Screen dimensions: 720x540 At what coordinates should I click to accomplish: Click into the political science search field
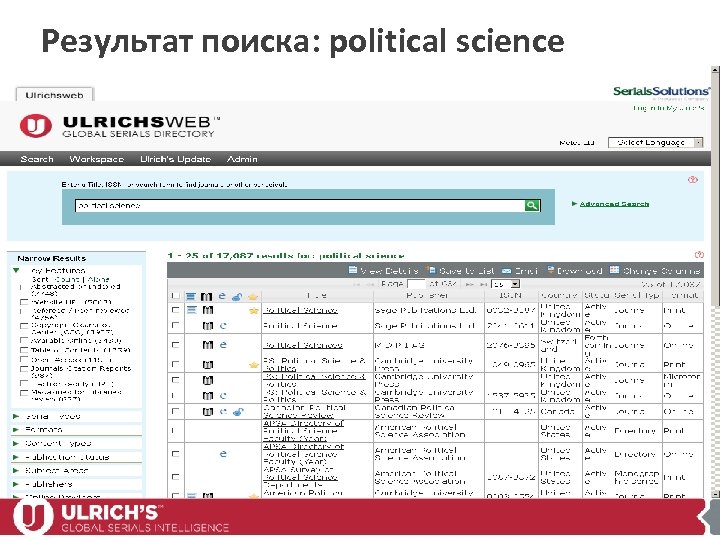[x=300, y=205]
